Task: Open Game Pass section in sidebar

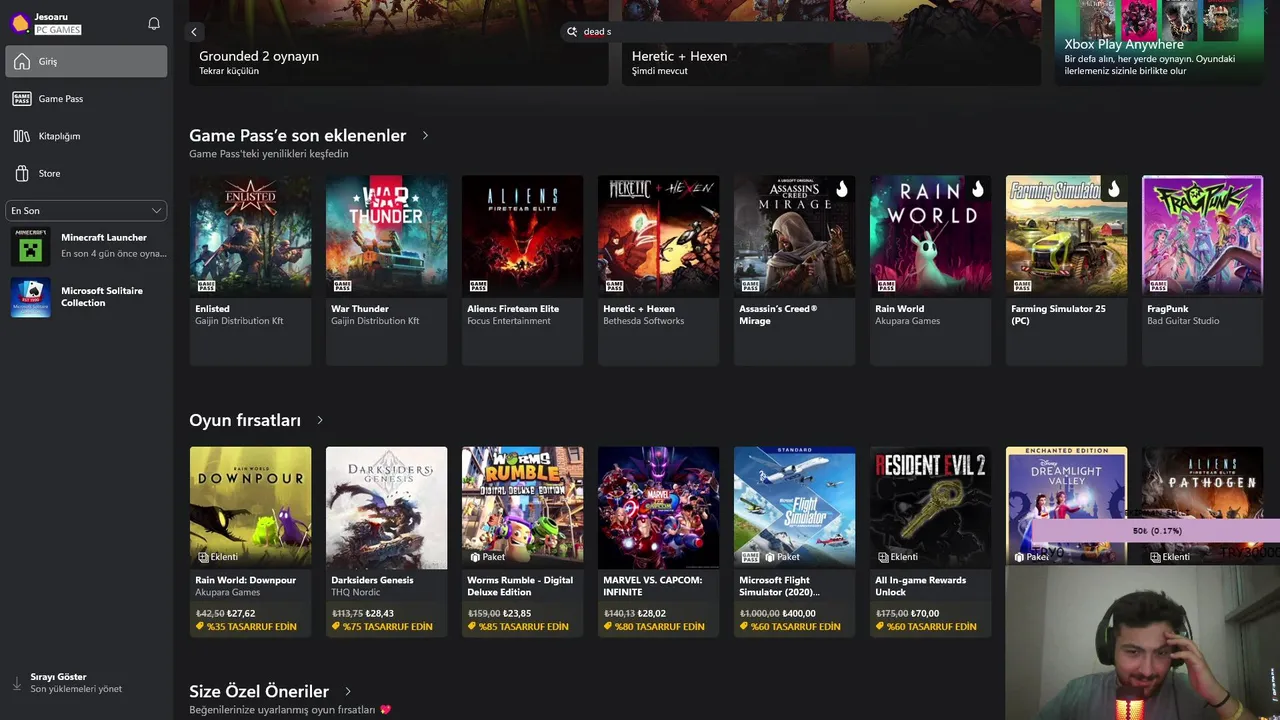Action: click(86, 98)
